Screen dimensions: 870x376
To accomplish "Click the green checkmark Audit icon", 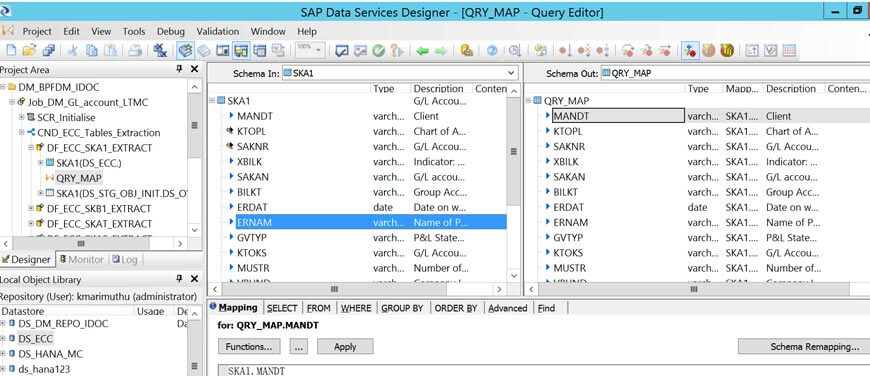I will [378, 50].
